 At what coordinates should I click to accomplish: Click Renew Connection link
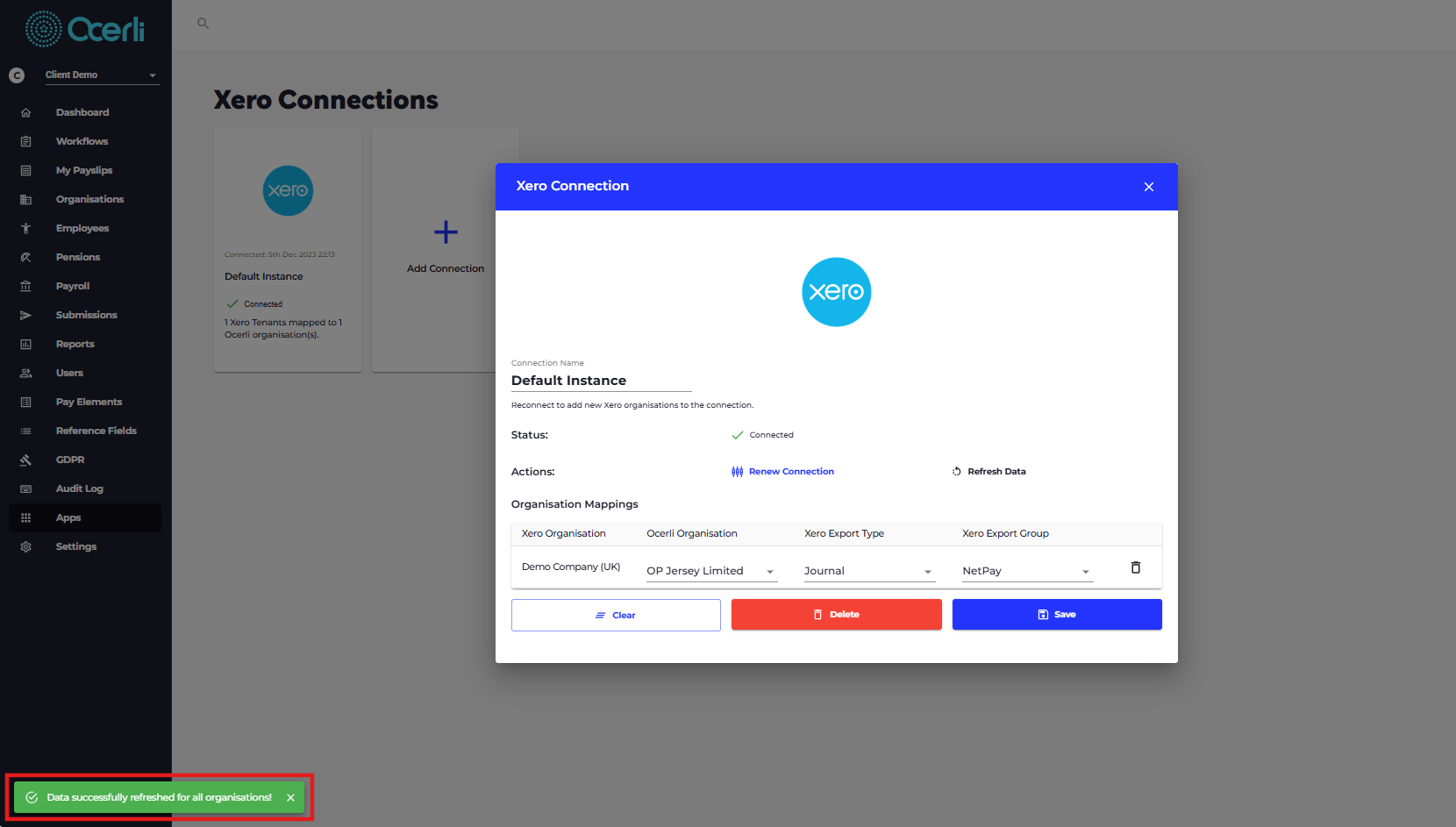[x=782, y=472]
